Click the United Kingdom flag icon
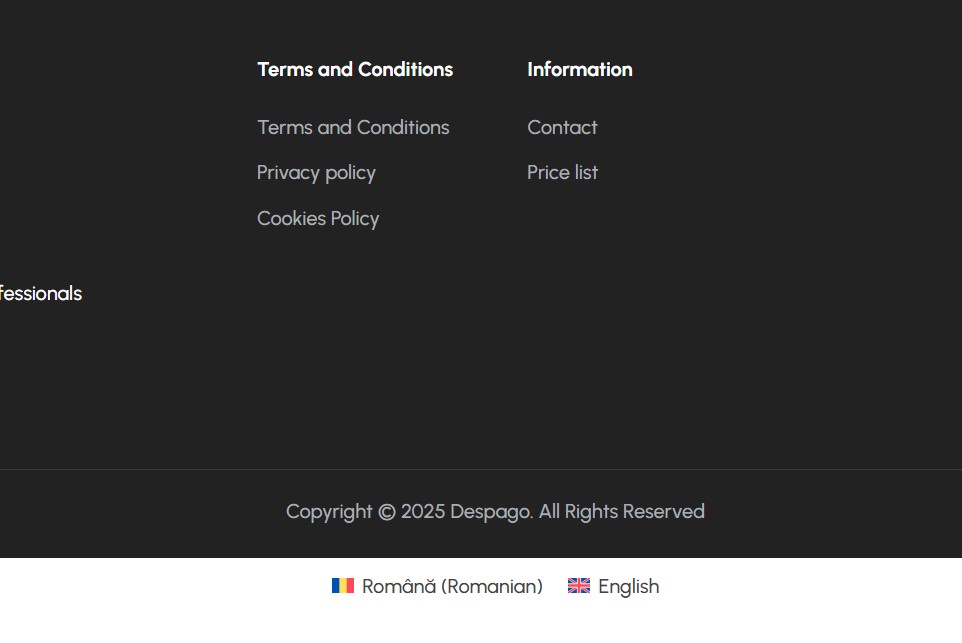 579,585
